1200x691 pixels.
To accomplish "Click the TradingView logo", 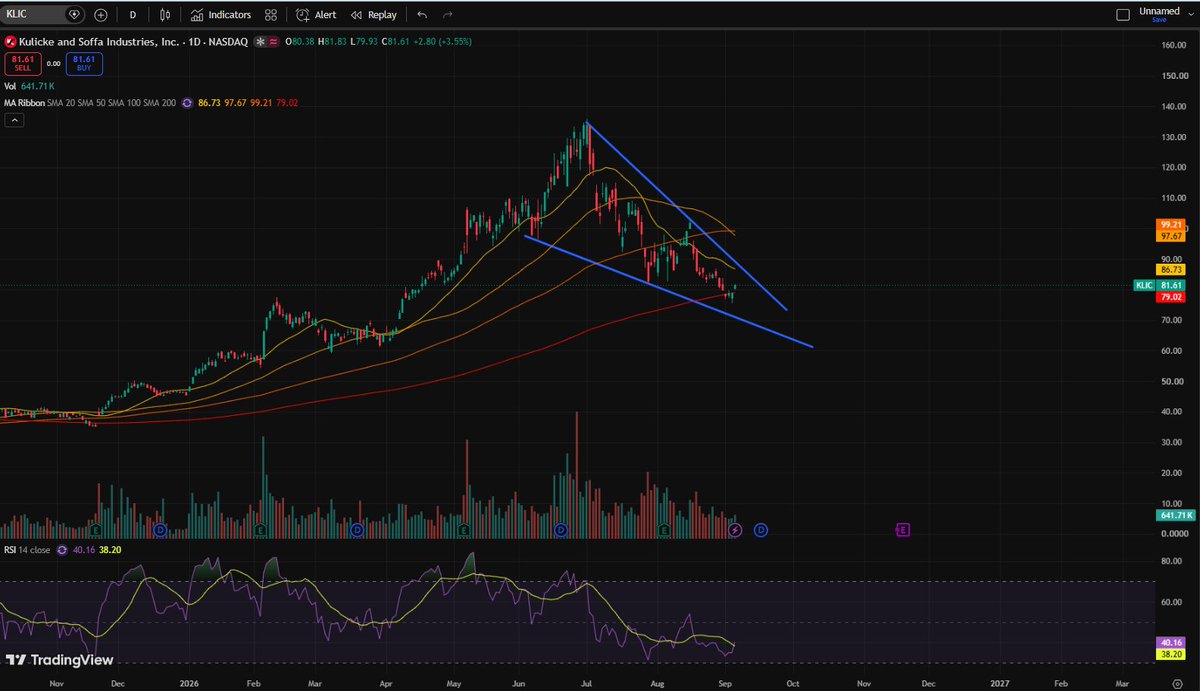I will click(x=59, y=660).
